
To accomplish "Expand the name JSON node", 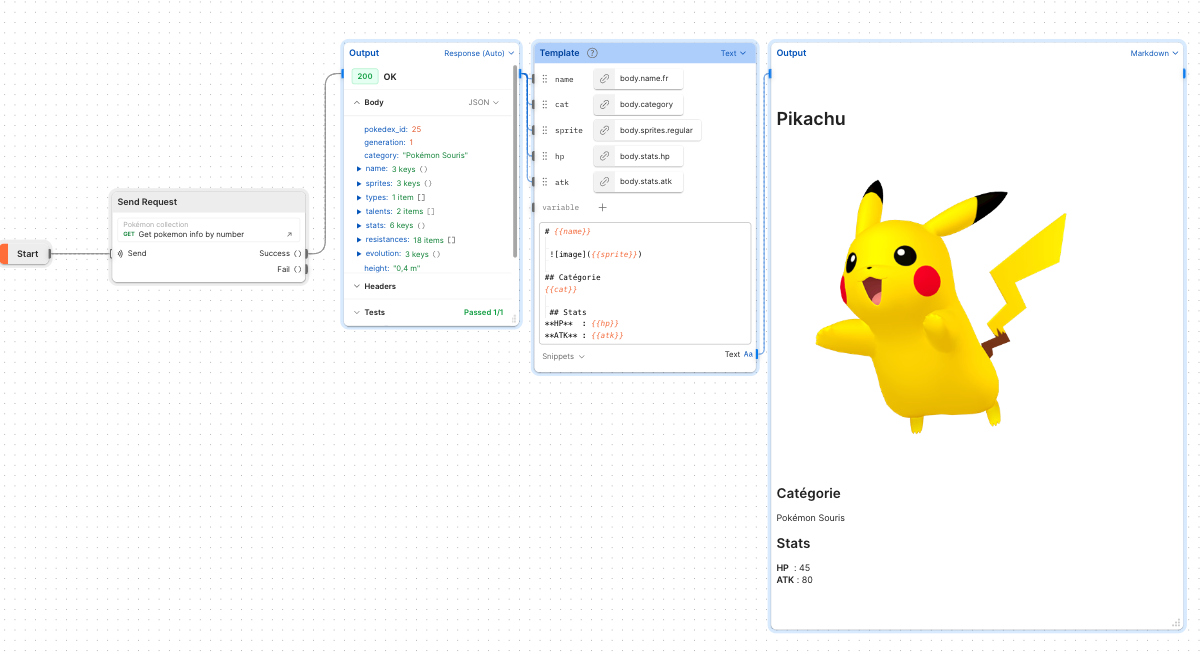I will point(358,169).
